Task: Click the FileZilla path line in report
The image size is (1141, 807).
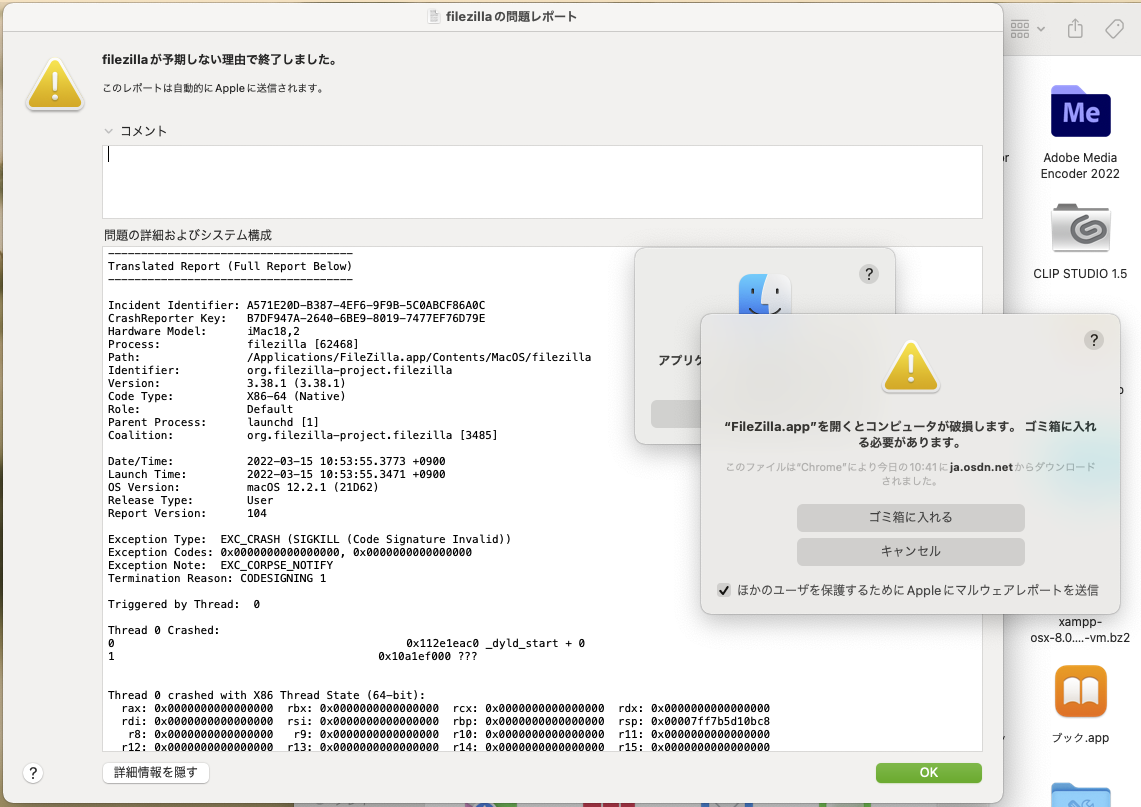Action: pos(349,357)
